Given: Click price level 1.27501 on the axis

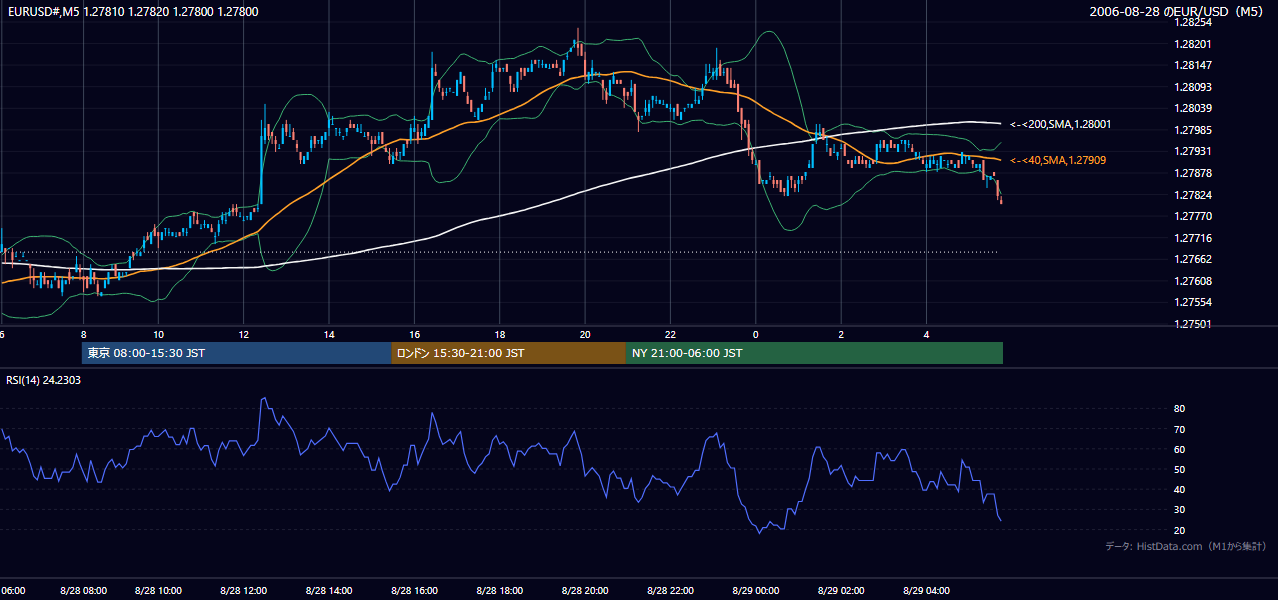Looking at the screenshot, I should click(1194, 324).
